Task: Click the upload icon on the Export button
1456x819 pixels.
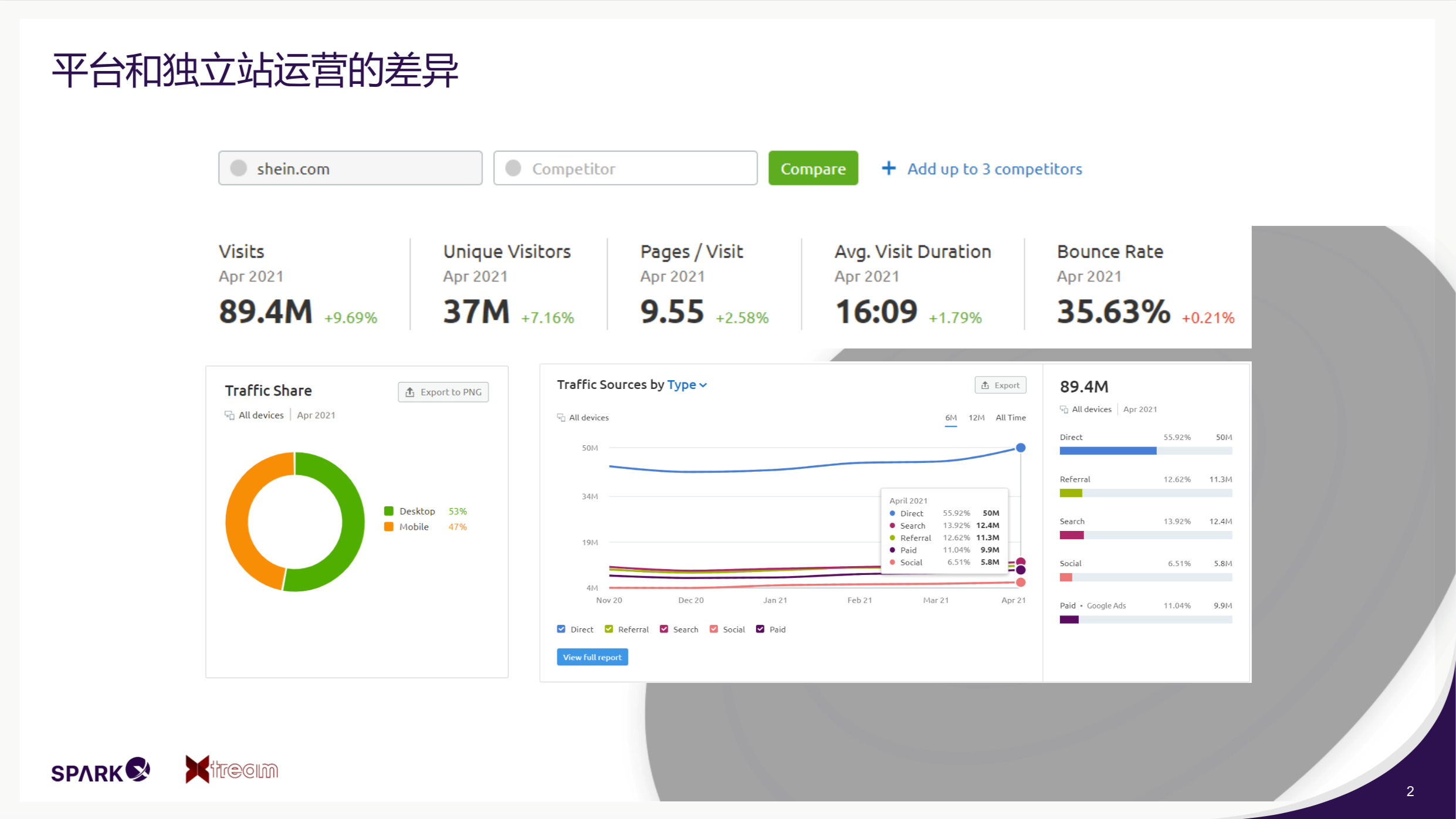Action: tap(986, 385)
